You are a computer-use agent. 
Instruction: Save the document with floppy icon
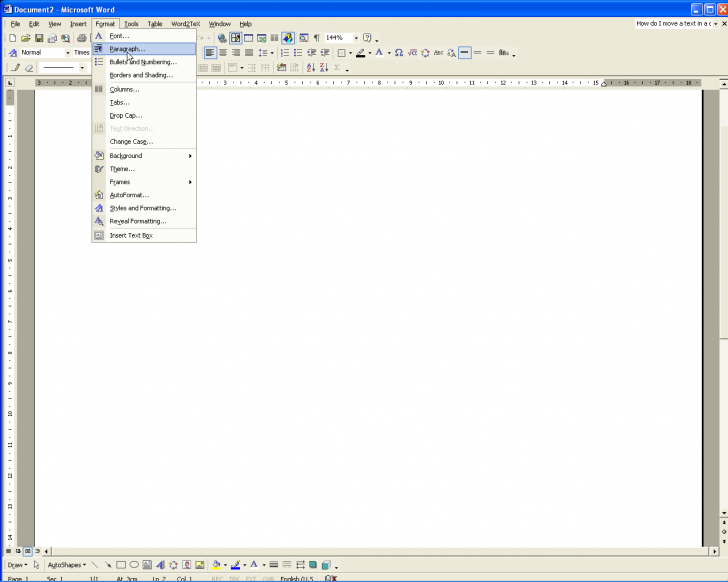click(x=39, y=38)
